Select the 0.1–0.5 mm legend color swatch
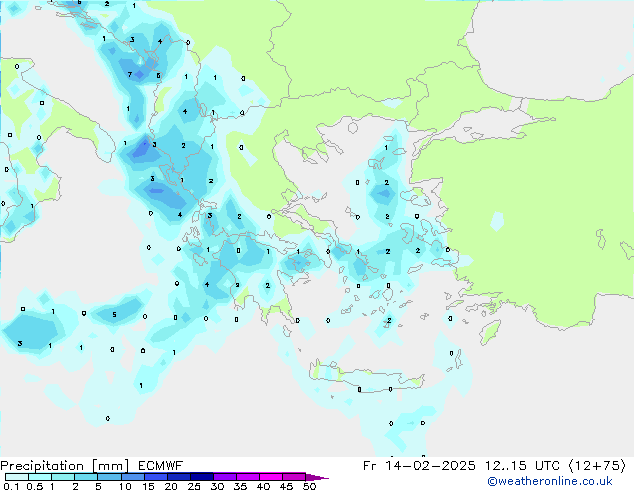The width and height of the screenshot is (634, 490). tap(17, 477)
